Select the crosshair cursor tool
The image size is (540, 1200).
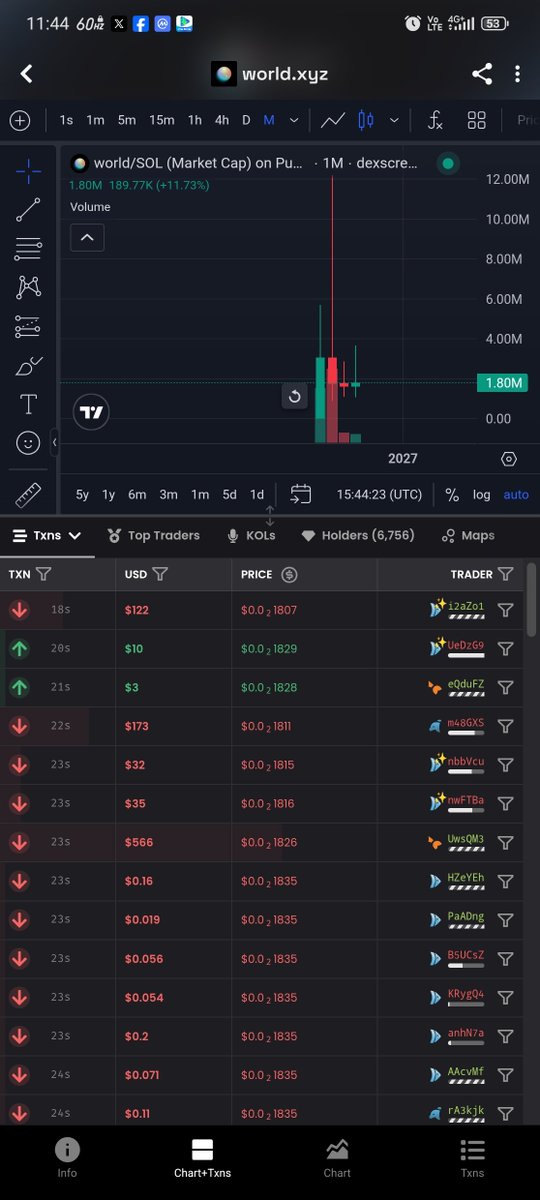(x=28, y=171)
